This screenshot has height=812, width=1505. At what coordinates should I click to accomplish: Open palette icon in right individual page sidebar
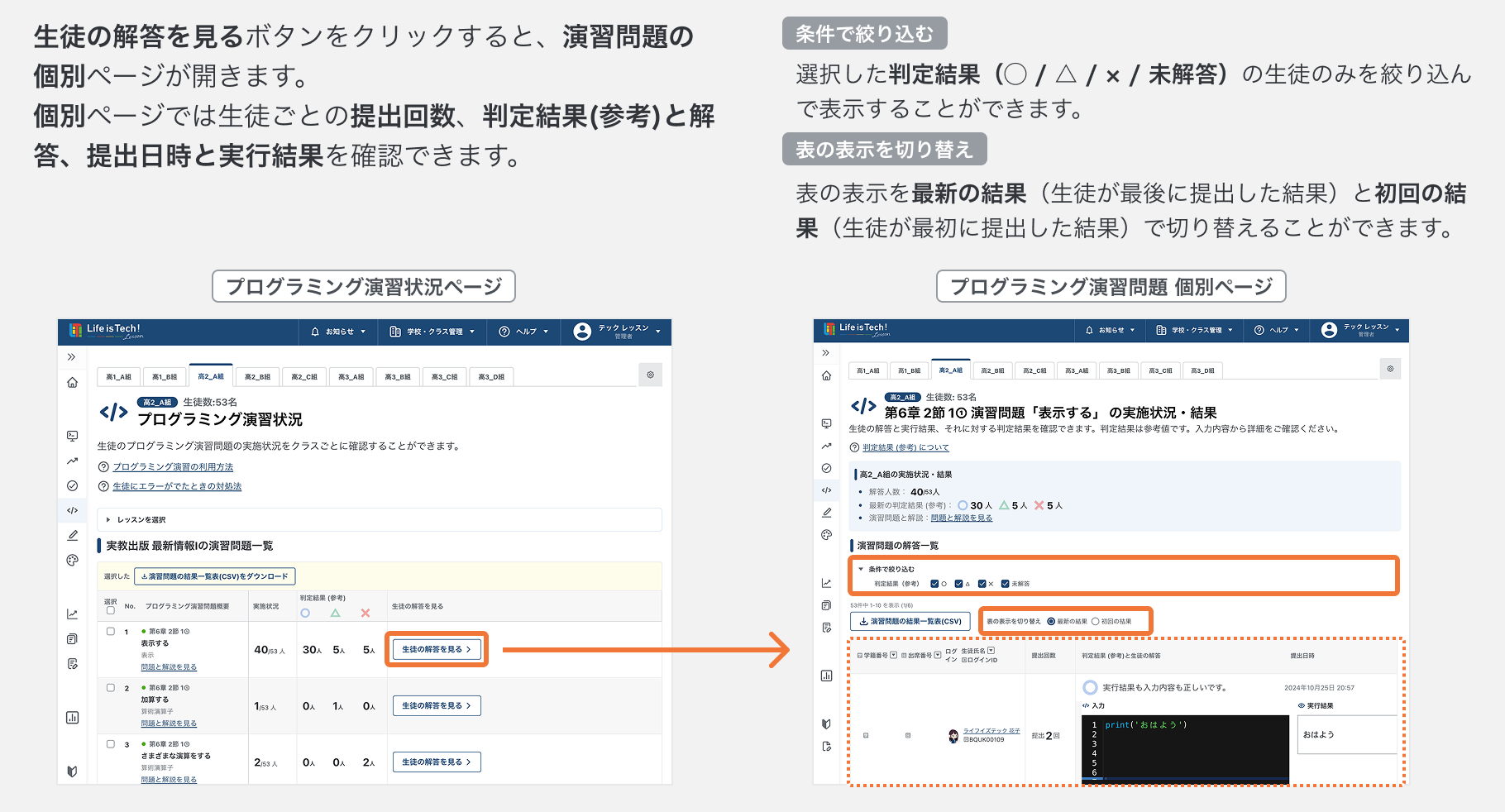(x=826, y=535)
